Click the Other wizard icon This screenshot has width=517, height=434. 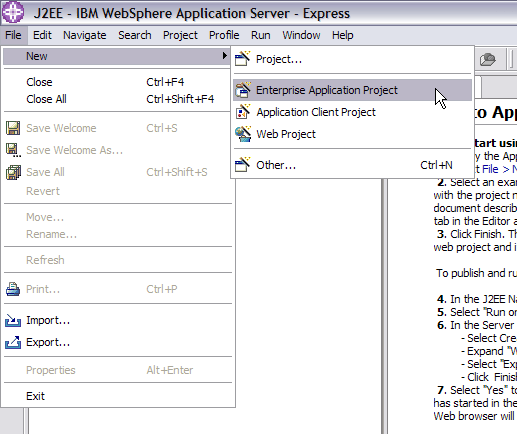(242, 164)
